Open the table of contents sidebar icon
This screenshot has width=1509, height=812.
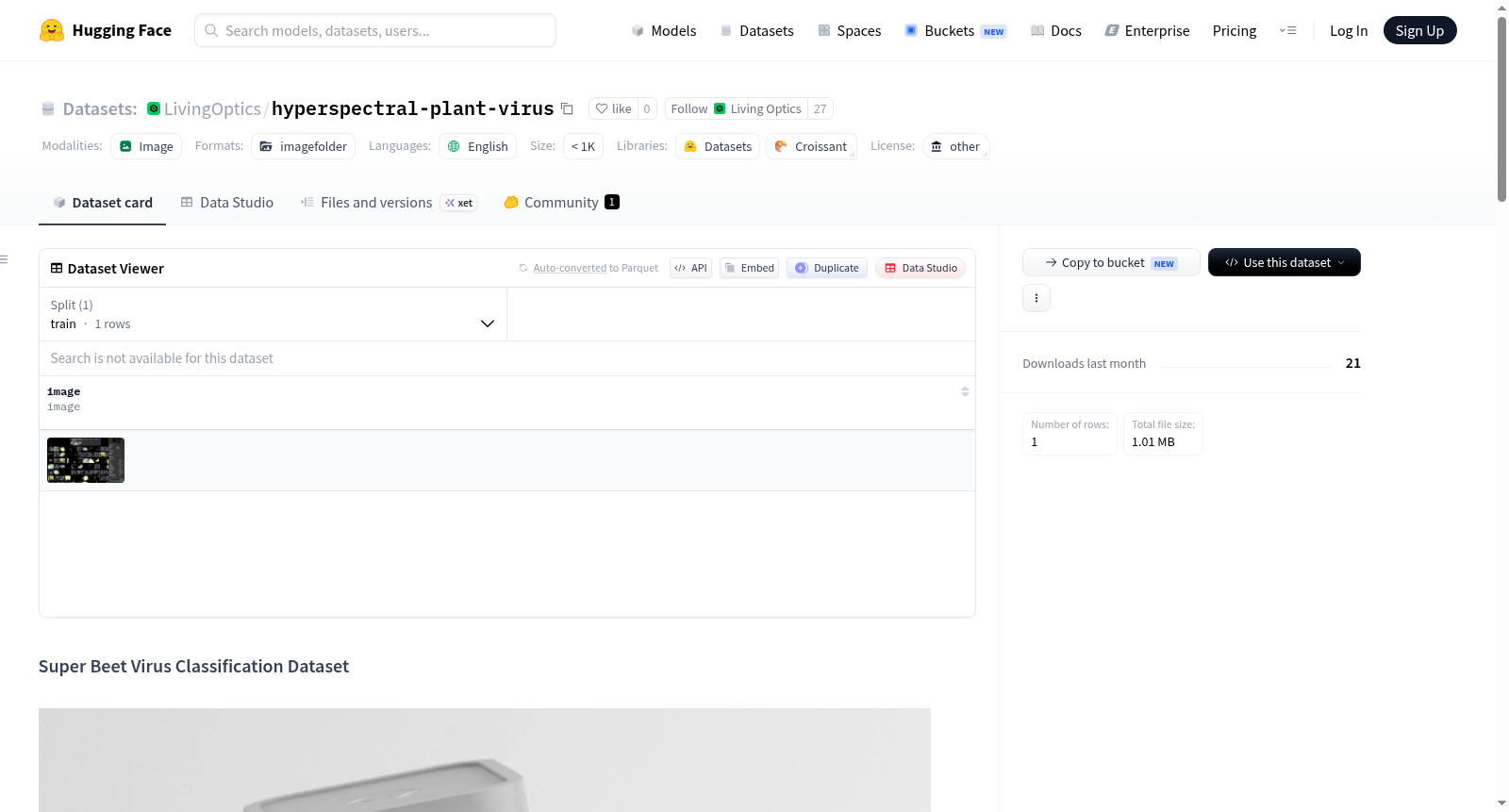(x=4, y=259)
